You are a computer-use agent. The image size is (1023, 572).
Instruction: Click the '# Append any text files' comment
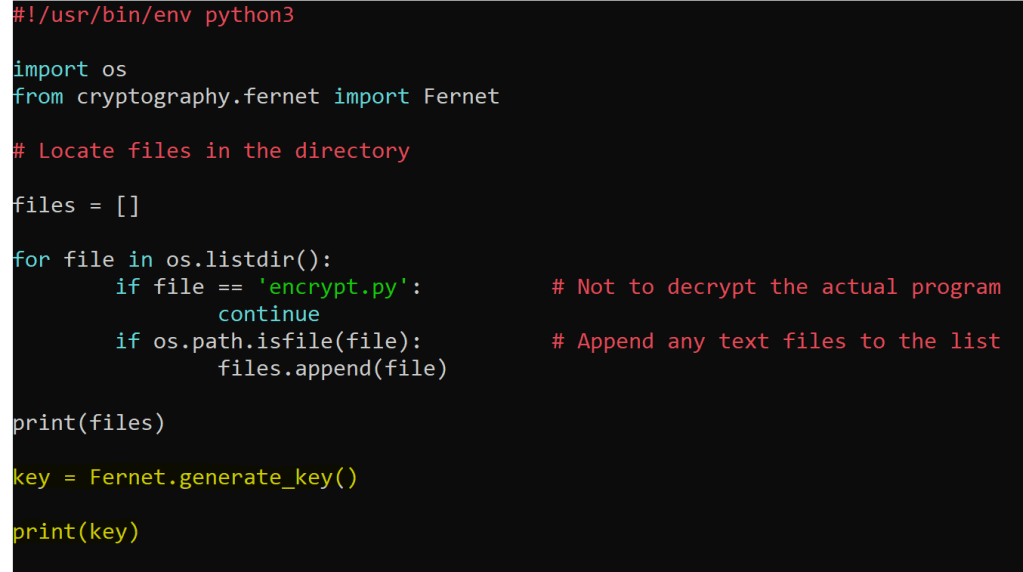776,341
